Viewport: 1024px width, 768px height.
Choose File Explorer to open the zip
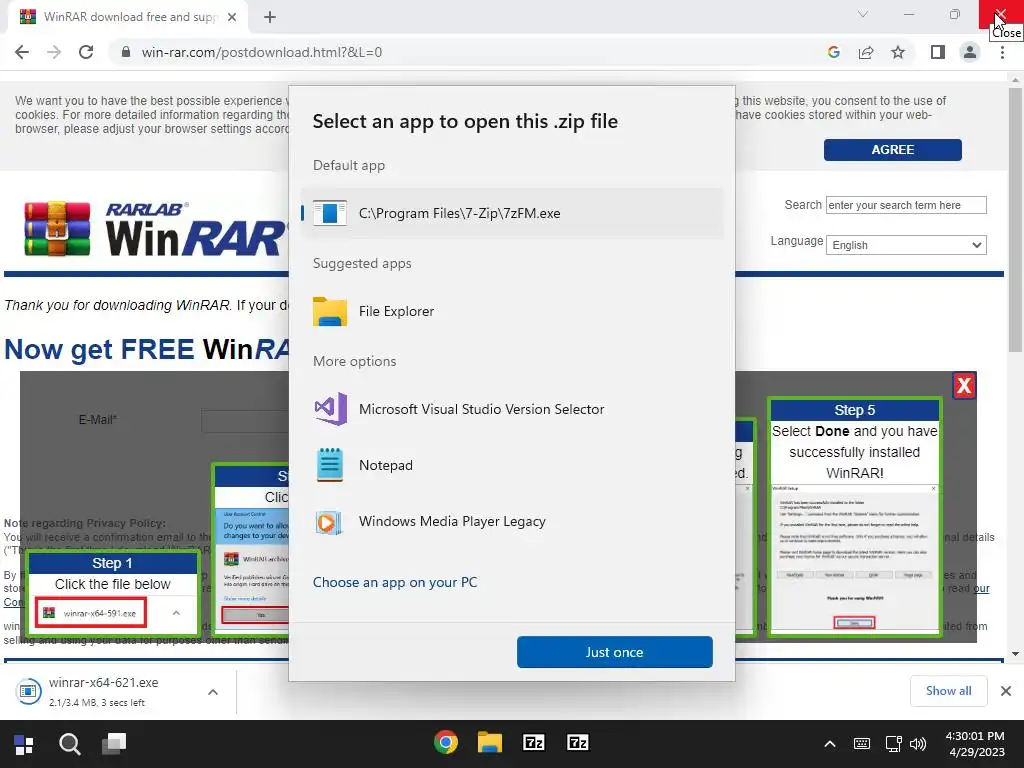coord(512,311)
